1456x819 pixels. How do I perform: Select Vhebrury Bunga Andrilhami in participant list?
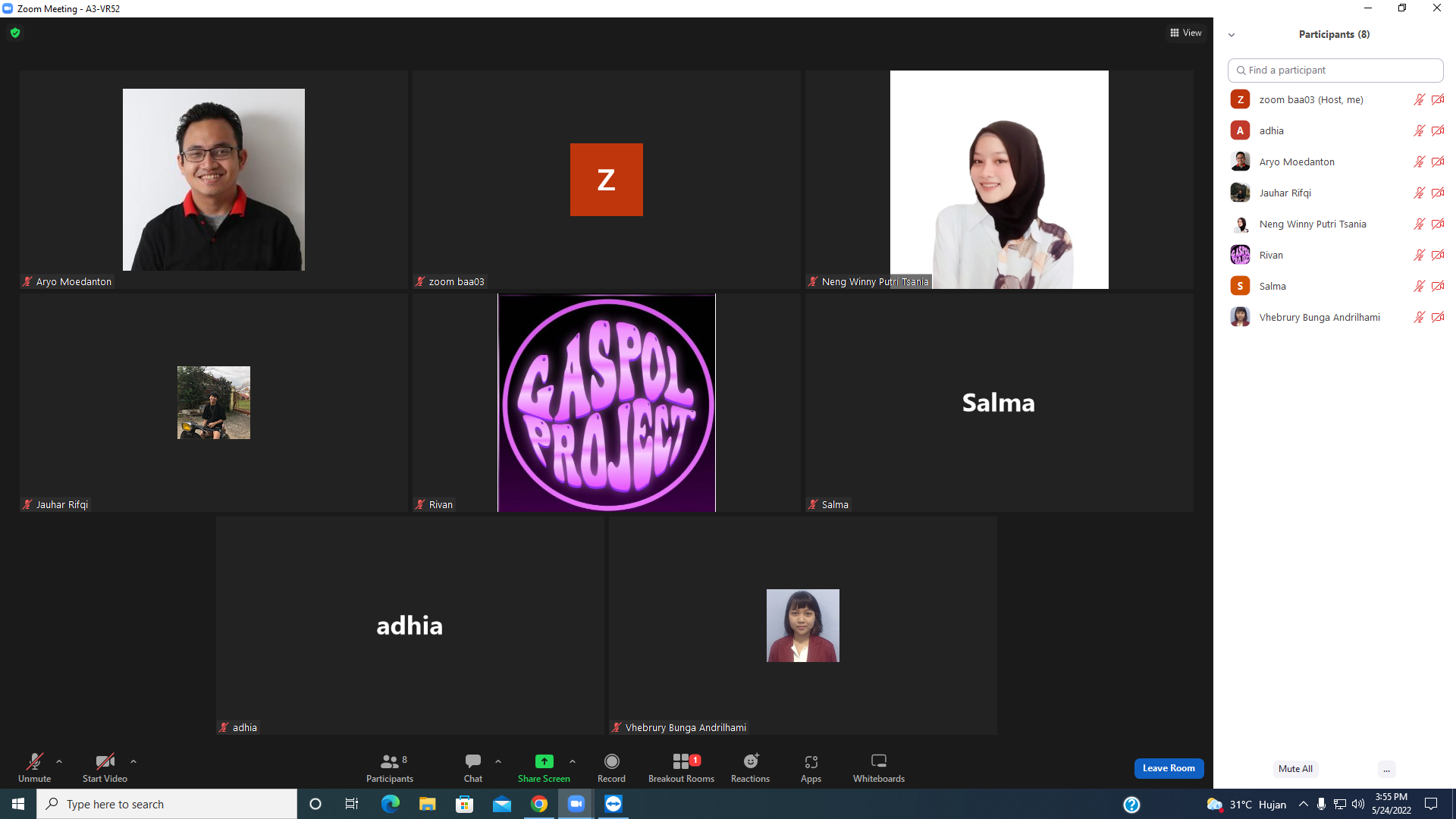pyautogui.click(x=1336, y=317)
